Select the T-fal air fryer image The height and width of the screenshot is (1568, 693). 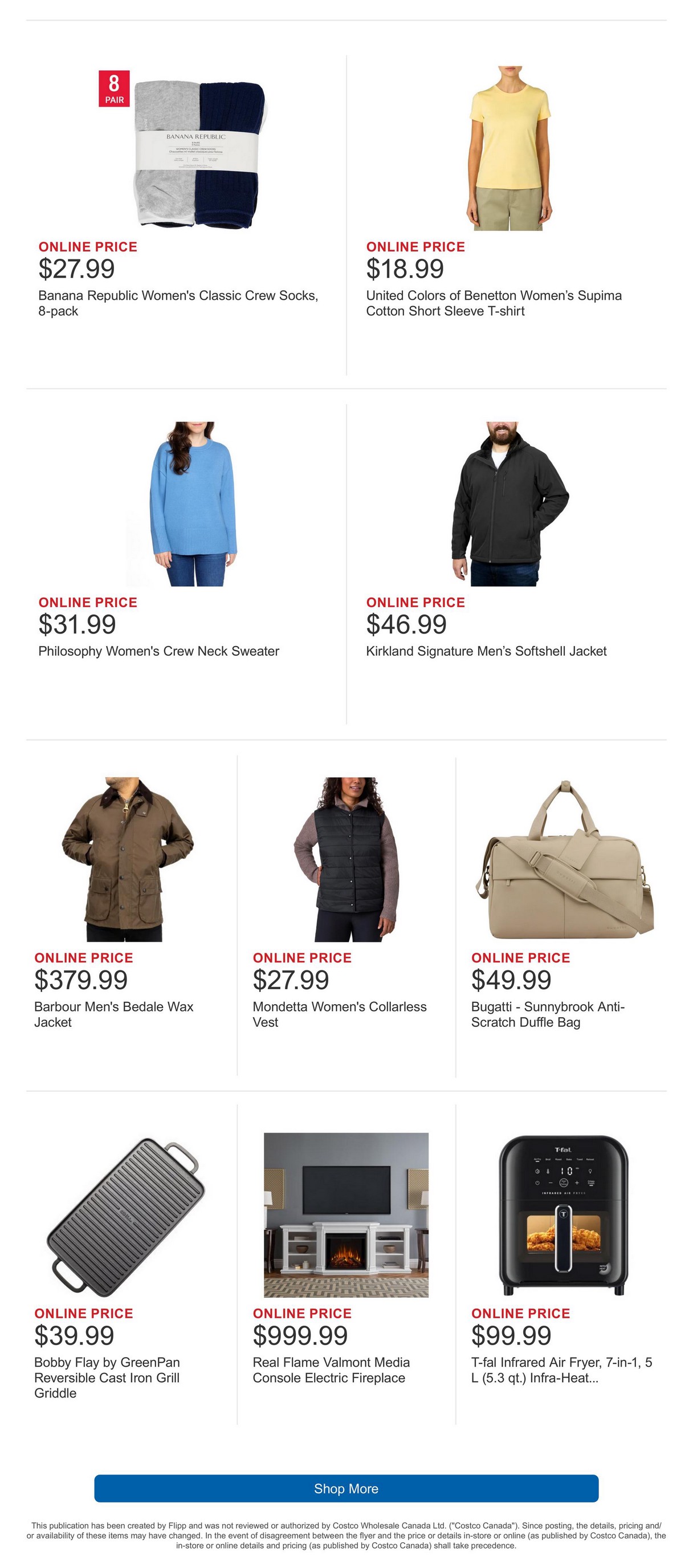(565, 1214)
